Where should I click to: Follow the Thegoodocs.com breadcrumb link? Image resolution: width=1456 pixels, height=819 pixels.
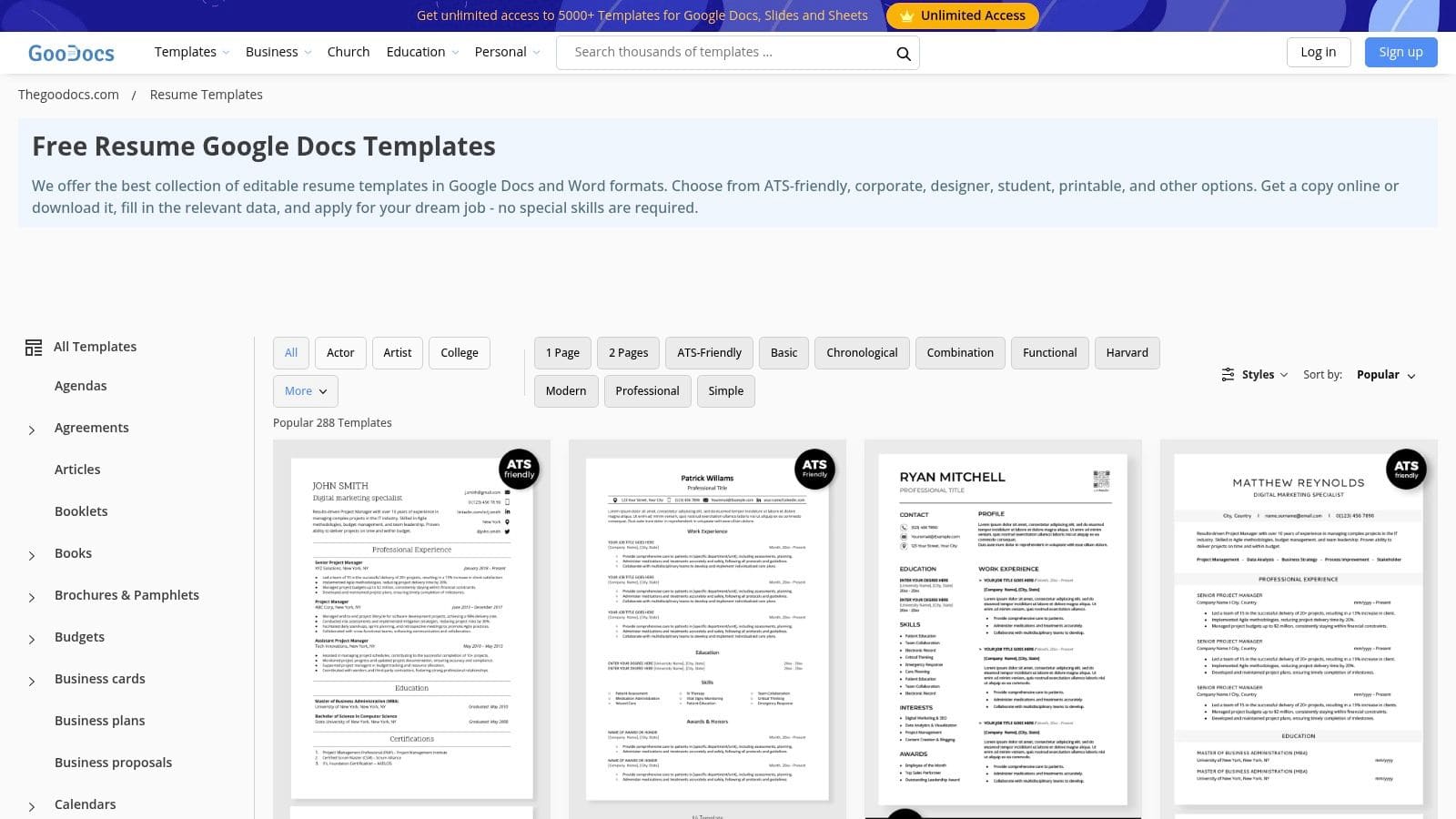67,94
